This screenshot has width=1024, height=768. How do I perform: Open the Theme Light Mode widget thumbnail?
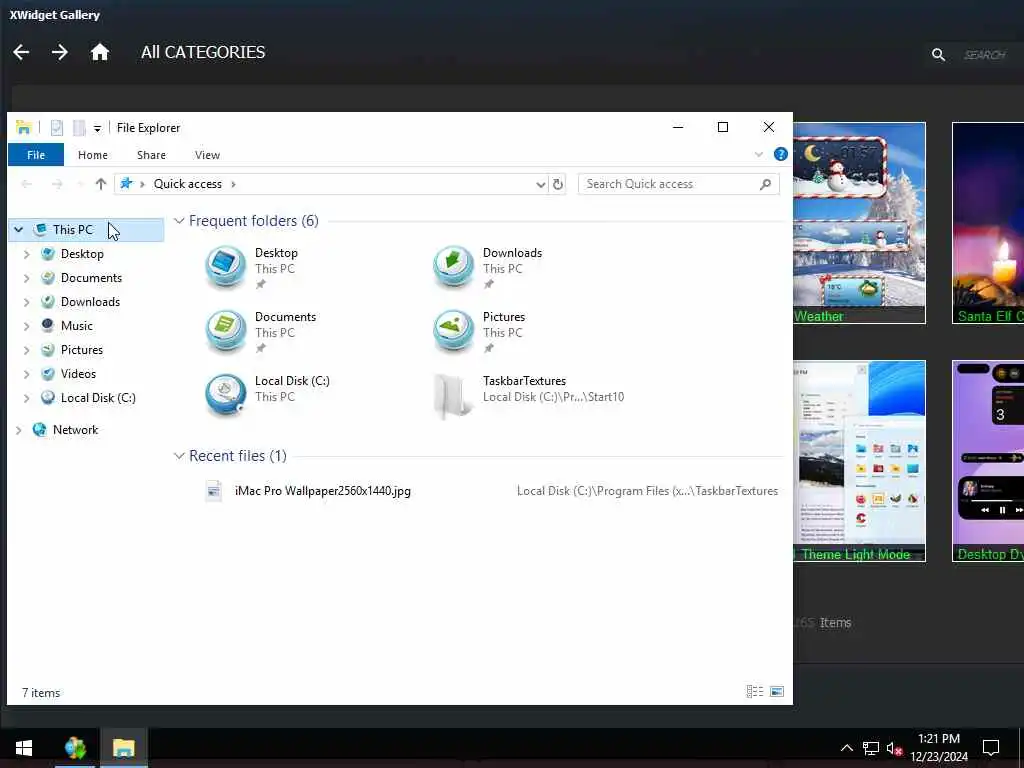click(859, 461)
